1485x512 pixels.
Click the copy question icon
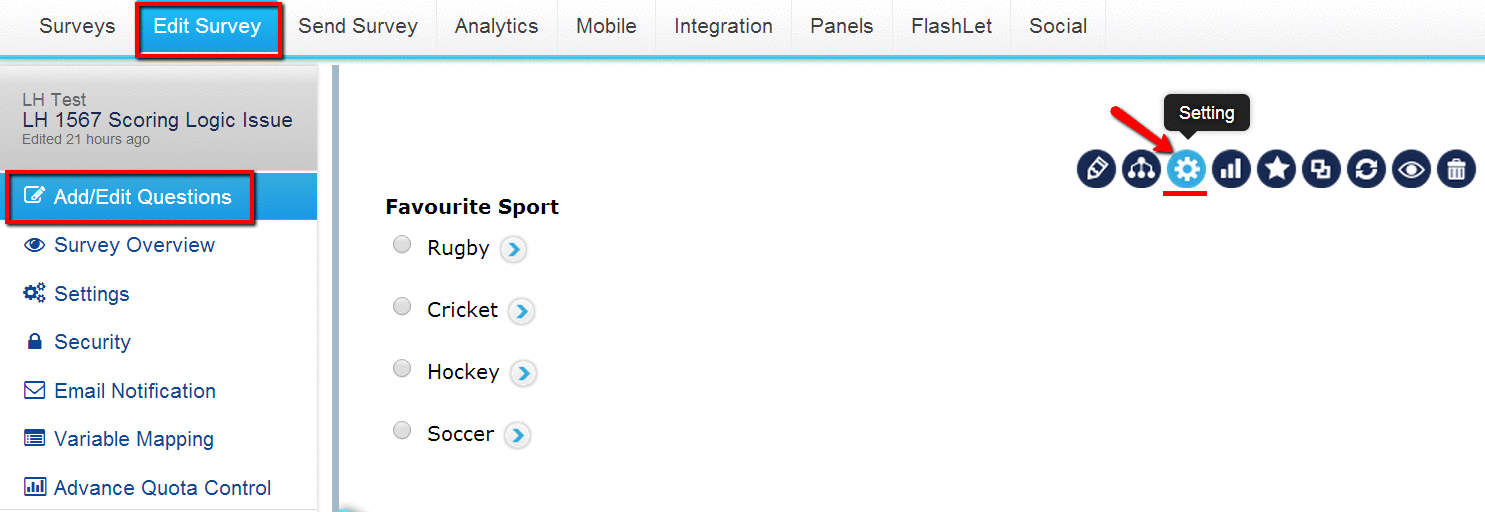(1321, 169)
